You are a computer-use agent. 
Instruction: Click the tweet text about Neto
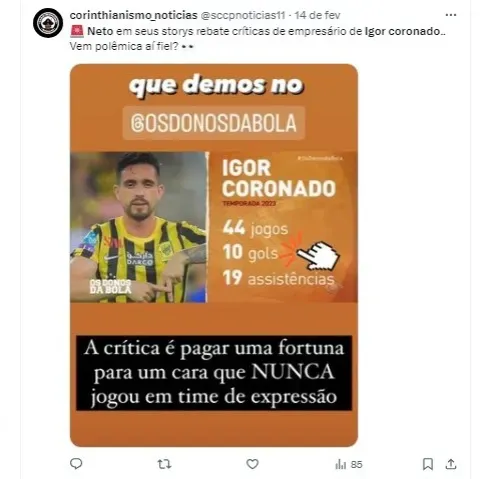(258, 39)
